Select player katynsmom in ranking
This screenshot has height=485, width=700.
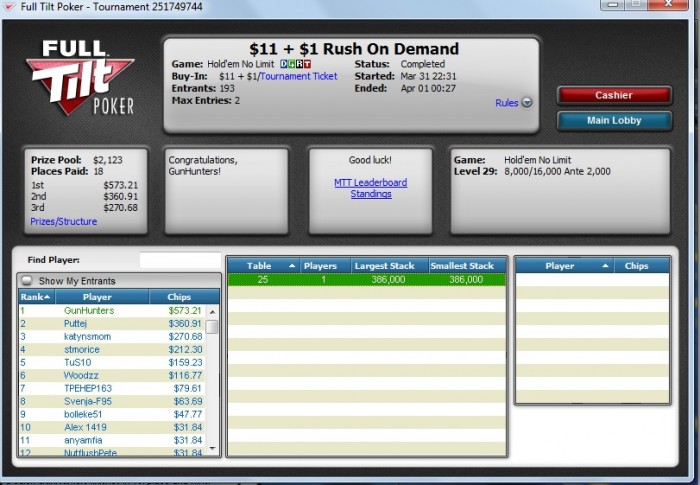pos(112,336)
